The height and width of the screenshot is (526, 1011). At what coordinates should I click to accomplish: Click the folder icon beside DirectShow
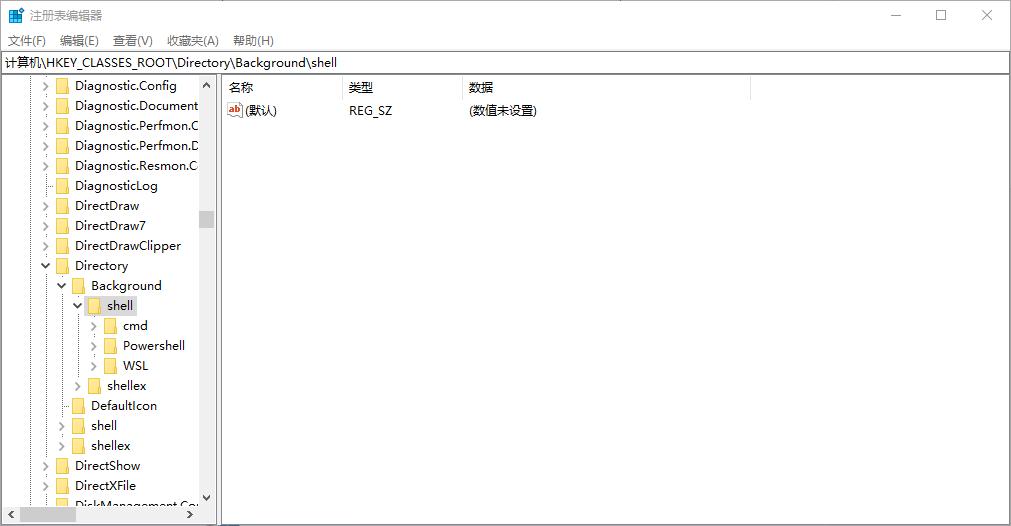63,465
